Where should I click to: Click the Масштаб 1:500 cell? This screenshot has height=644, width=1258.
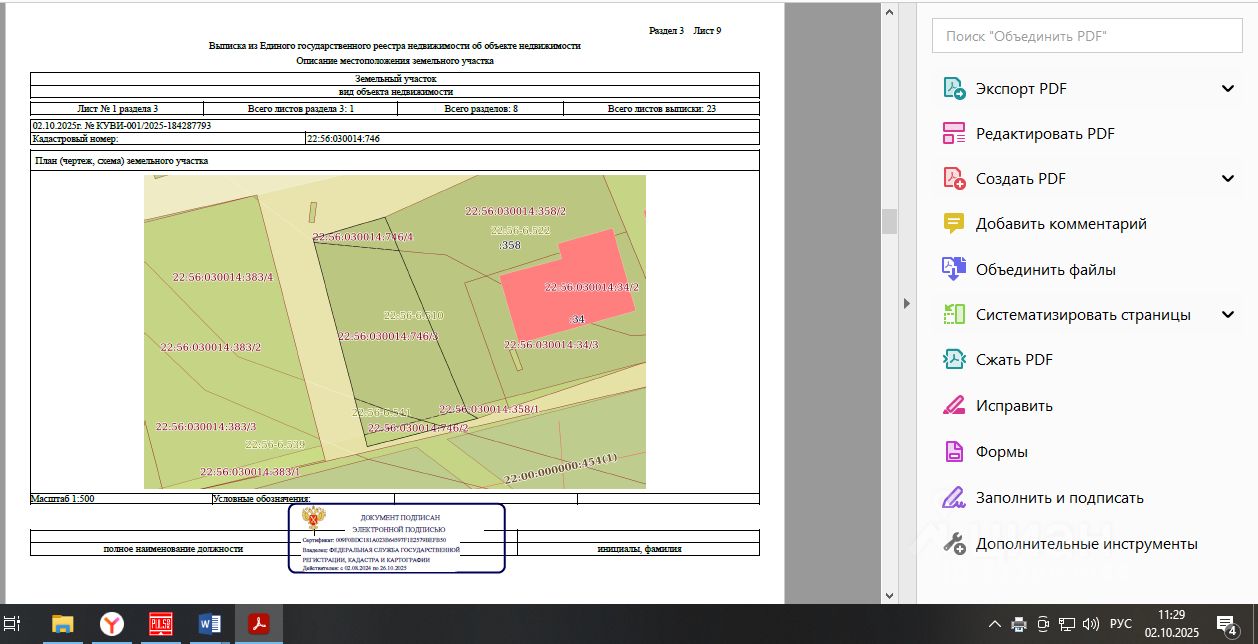[x=121, y=498]
